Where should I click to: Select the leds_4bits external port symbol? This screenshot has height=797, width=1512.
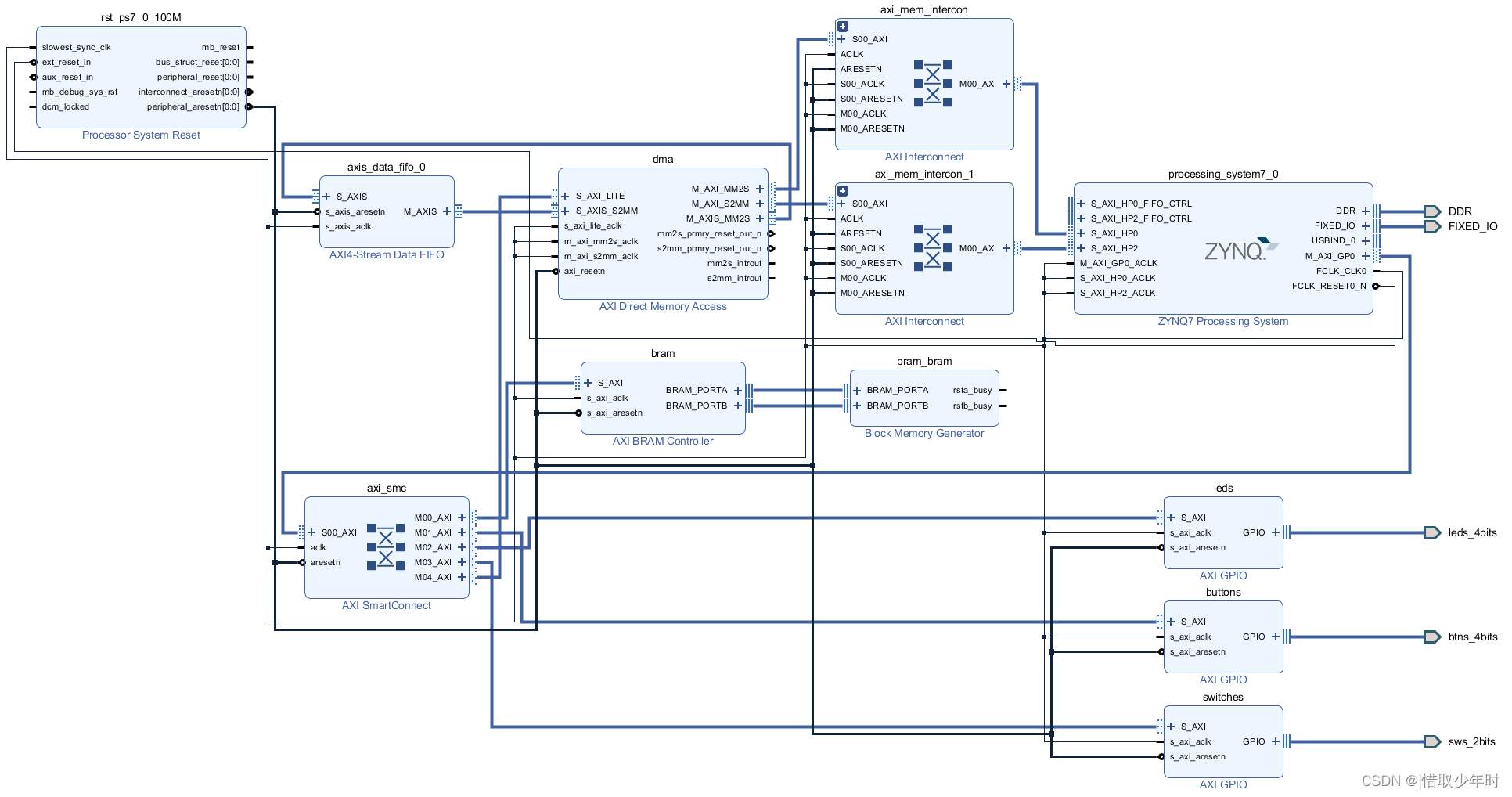1432,532
